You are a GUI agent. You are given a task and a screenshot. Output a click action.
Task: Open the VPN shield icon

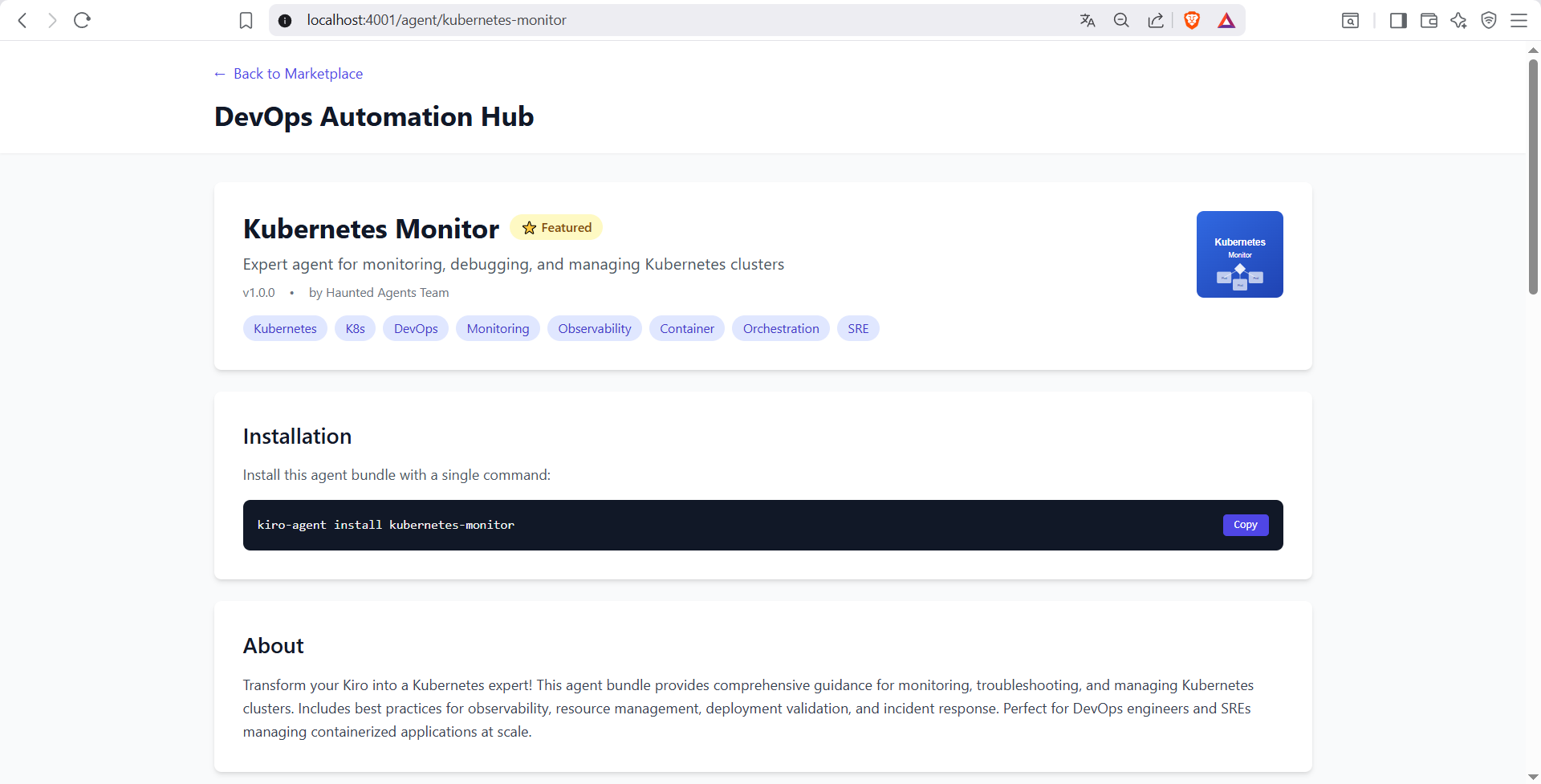click(1489, 20)
